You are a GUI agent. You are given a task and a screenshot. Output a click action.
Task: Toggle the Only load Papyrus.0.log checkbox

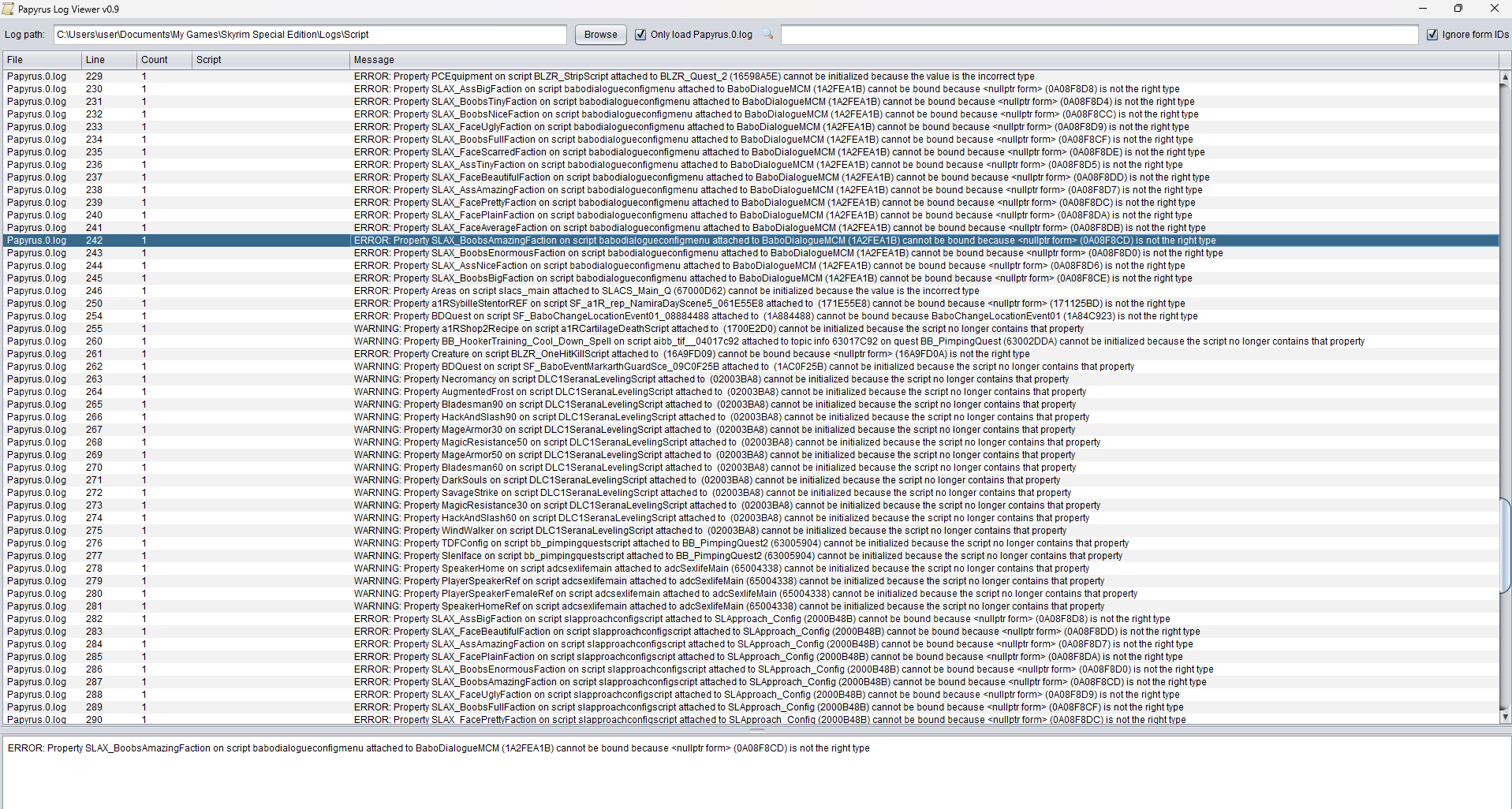pos(640,35)
